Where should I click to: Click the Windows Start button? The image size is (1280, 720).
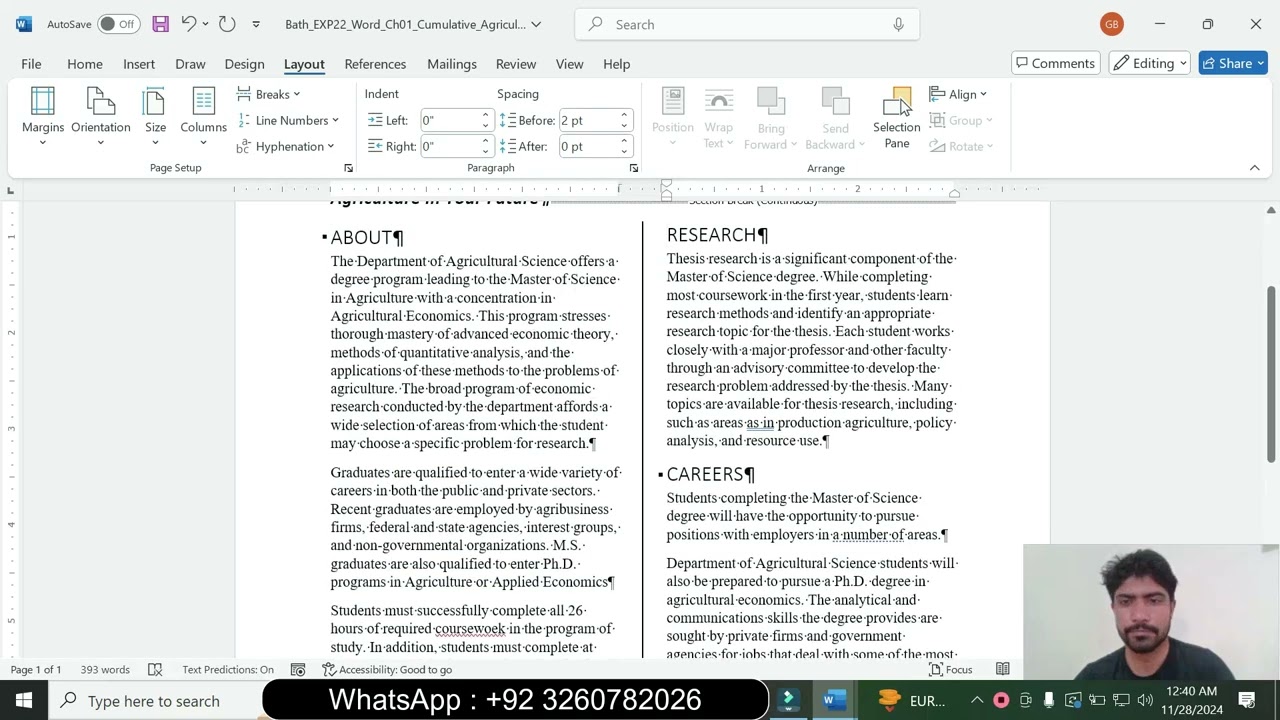coord(24,700)
